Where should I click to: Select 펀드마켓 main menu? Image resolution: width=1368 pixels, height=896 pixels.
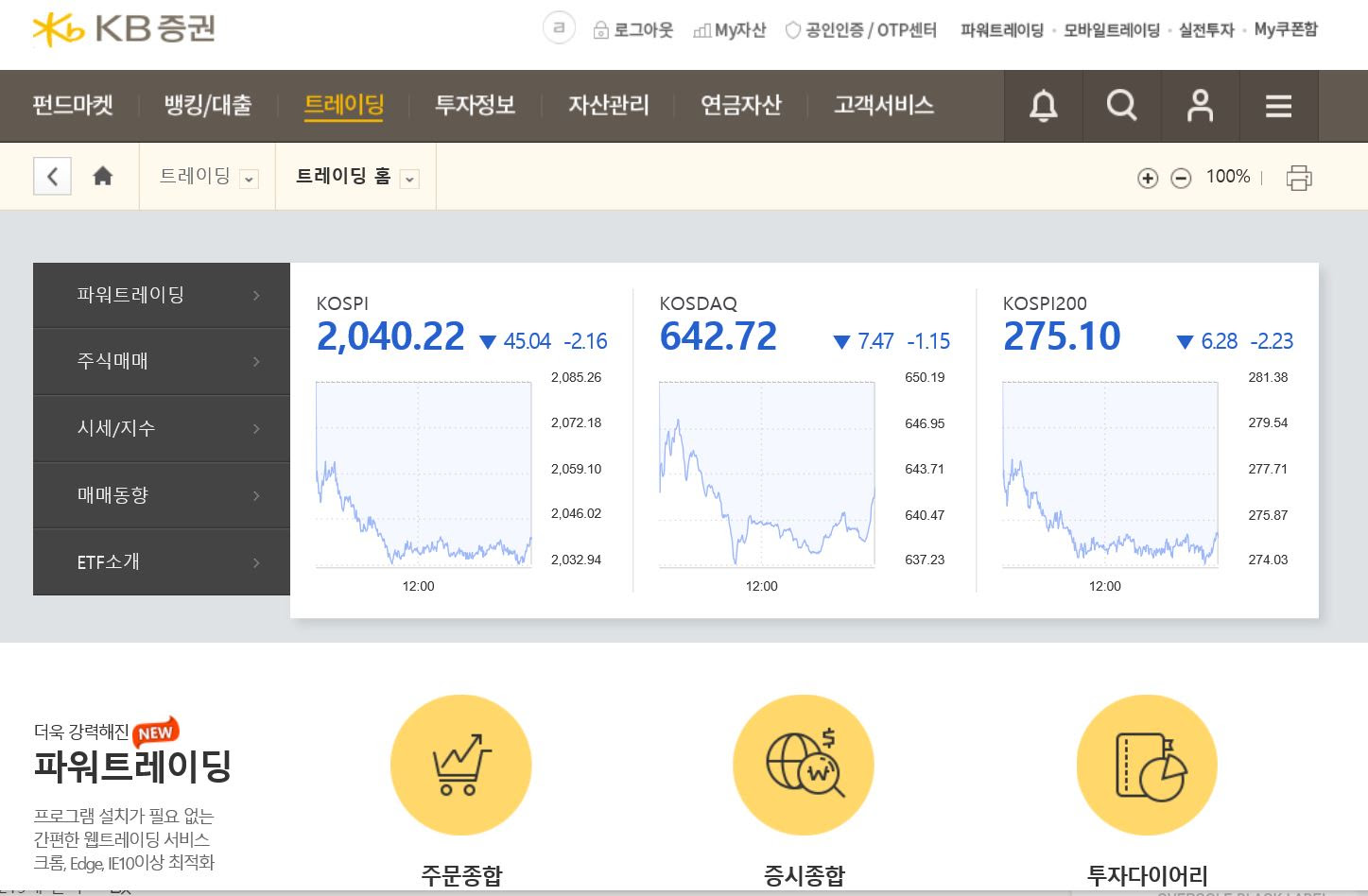[x=73, y=105]
